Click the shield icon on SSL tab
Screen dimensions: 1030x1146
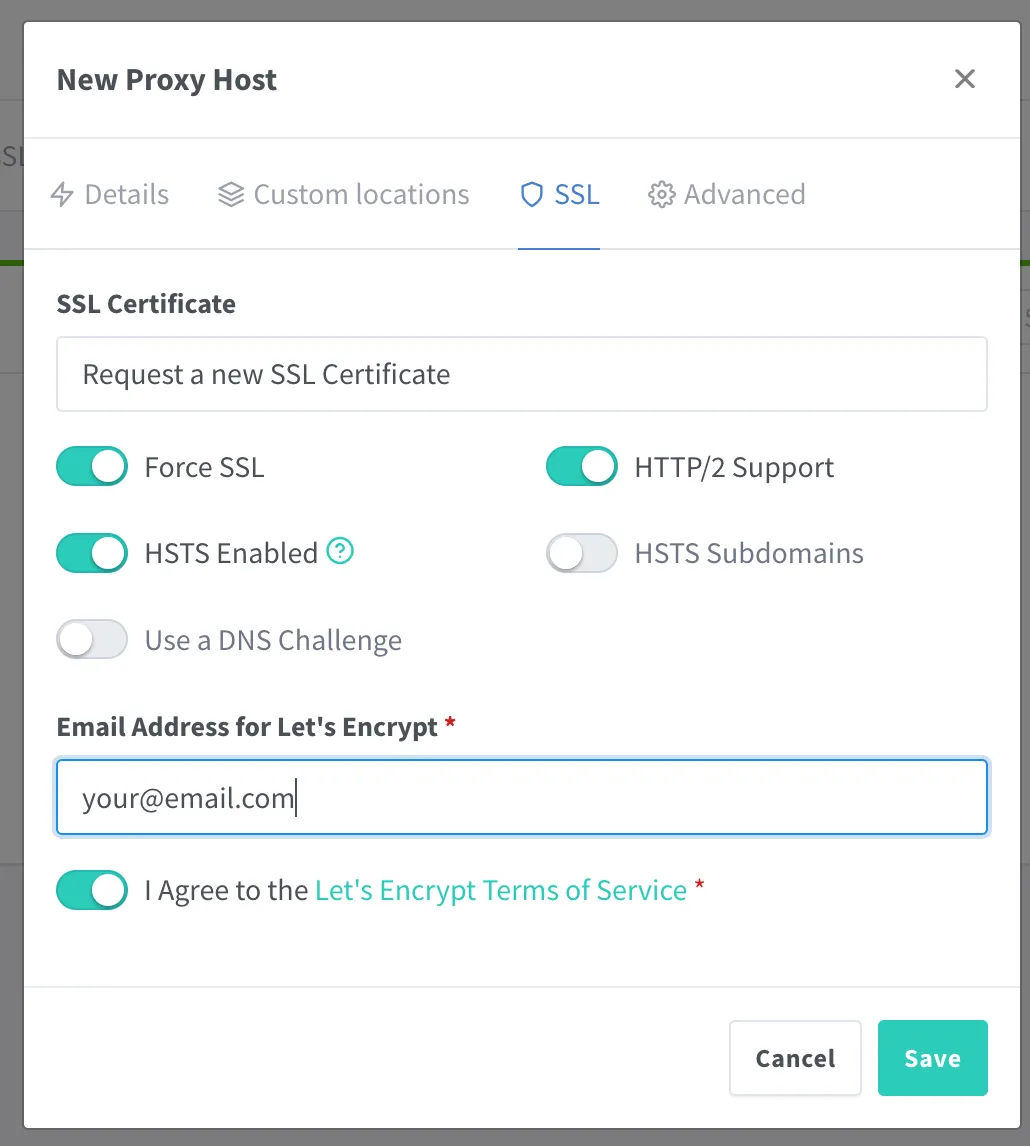pyautogui.click(x=531, y=194)
